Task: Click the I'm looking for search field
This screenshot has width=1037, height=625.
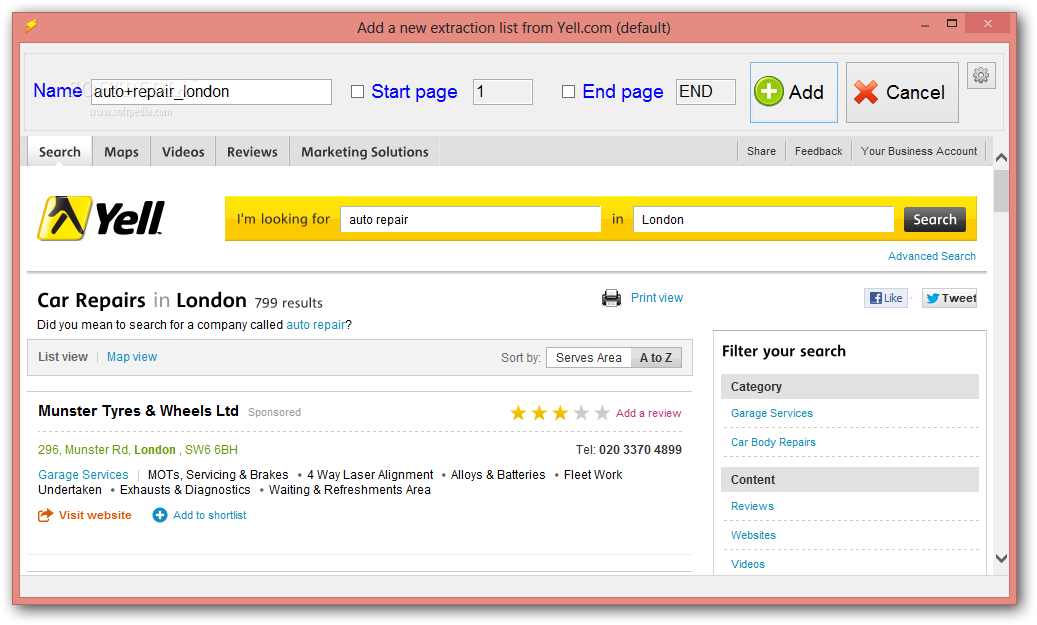Action: 470,220
